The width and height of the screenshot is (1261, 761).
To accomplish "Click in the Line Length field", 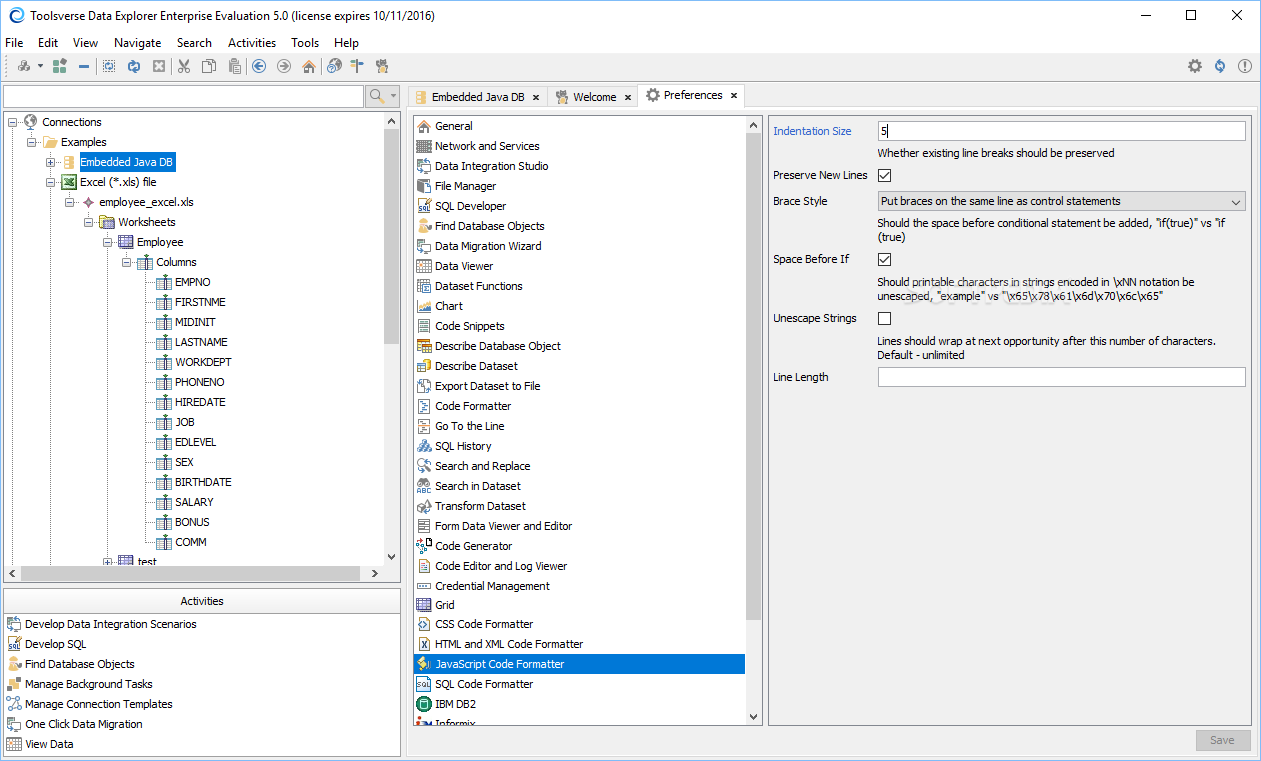I will point(1061,377).
